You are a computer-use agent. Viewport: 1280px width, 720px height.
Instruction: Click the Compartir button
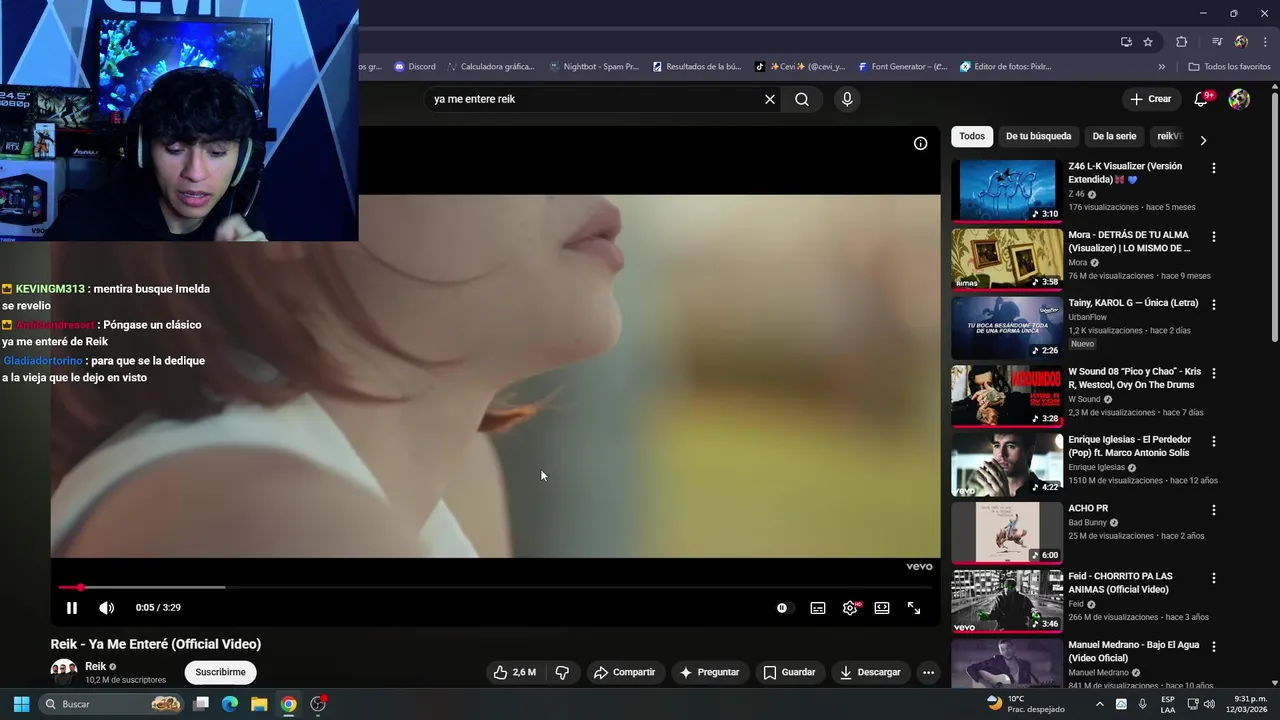click(624, 672)
